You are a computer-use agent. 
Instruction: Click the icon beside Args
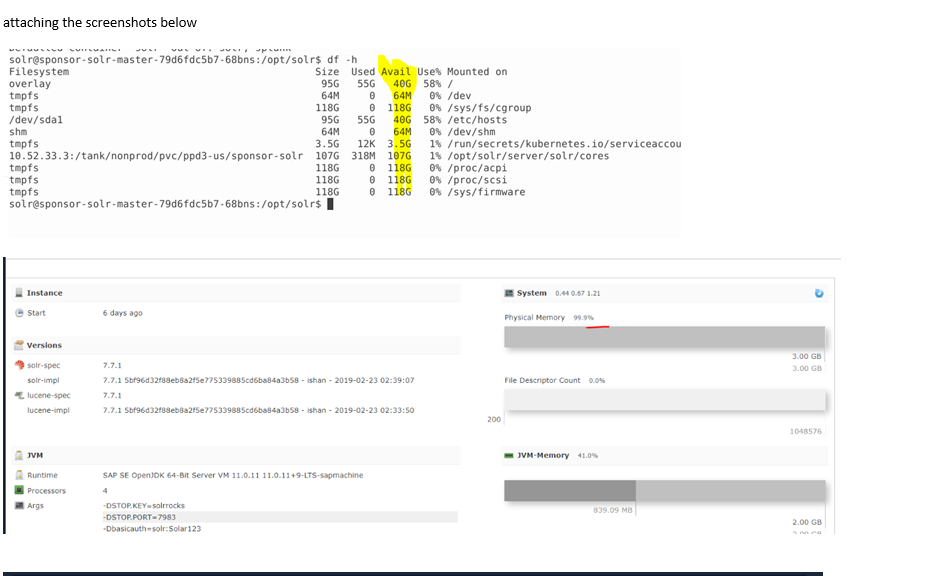click(x=19, y=506)
